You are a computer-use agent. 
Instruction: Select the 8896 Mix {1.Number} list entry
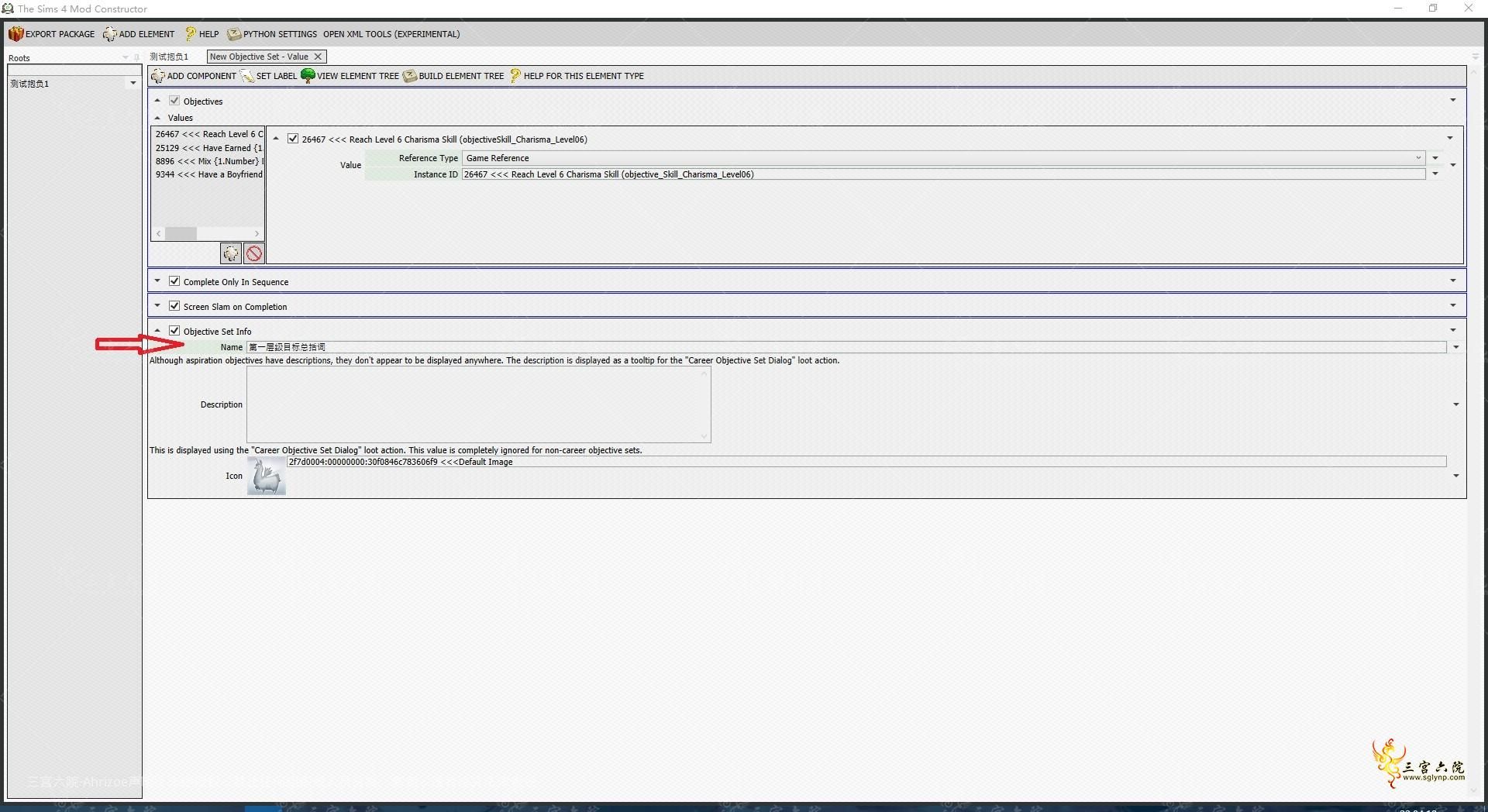[x=208, y=161]
